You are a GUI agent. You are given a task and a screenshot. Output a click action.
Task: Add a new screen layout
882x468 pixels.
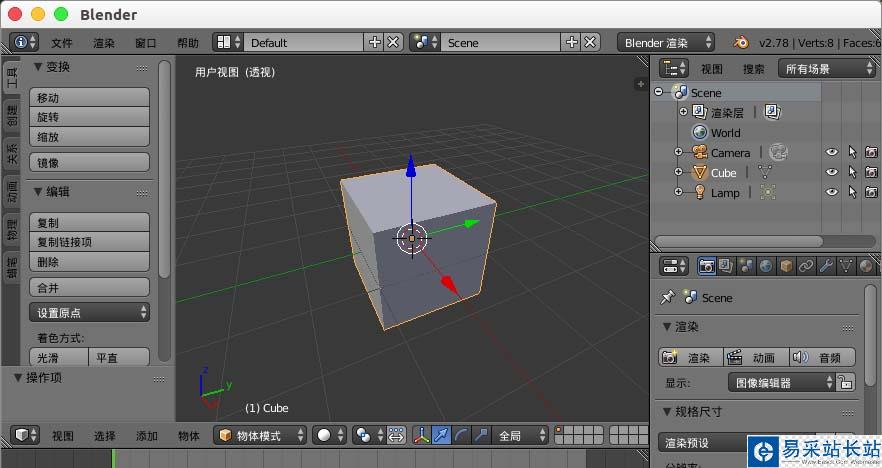click(374, 42)
